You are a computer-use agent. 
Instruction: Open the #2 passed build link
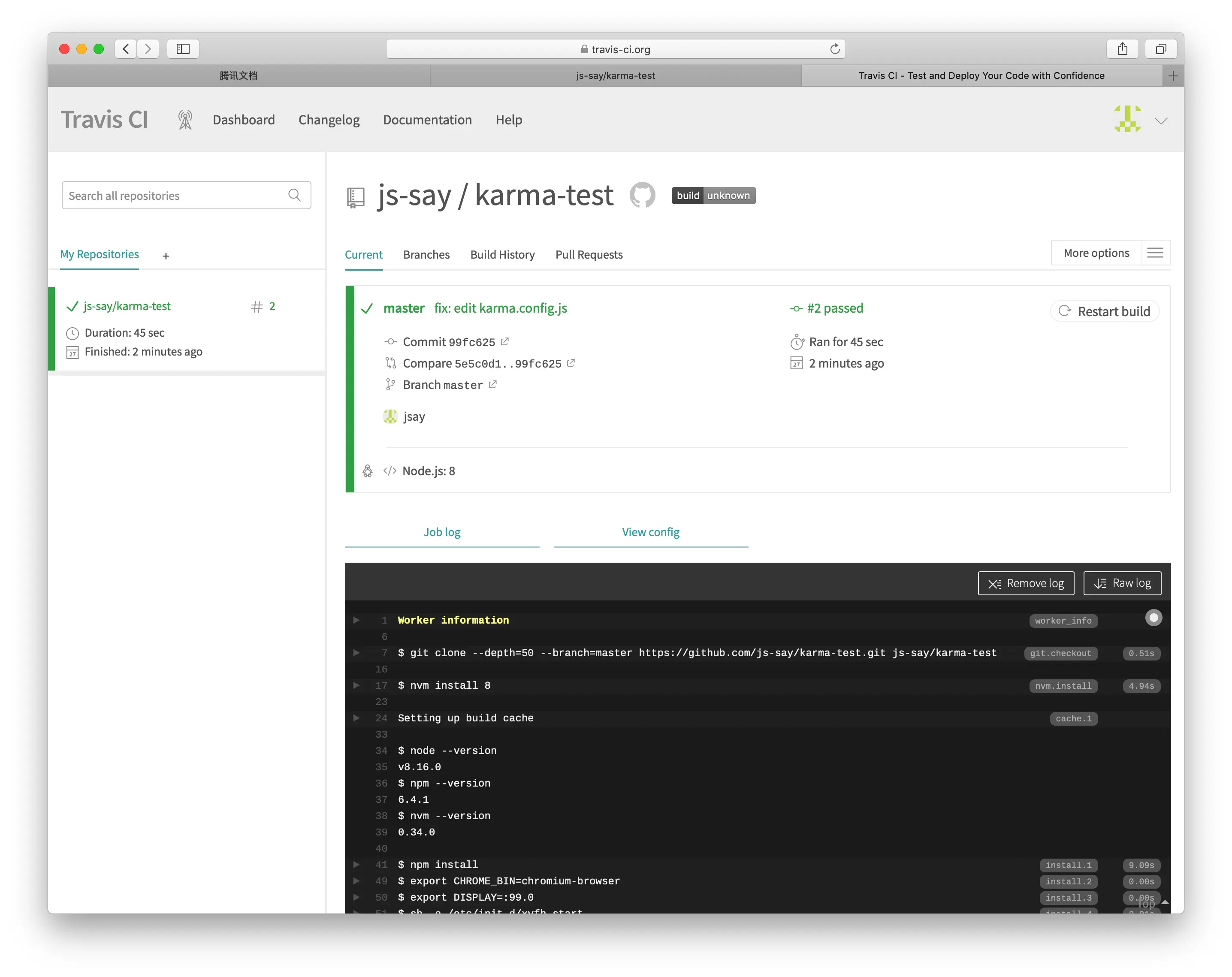(x=834, y=308)
